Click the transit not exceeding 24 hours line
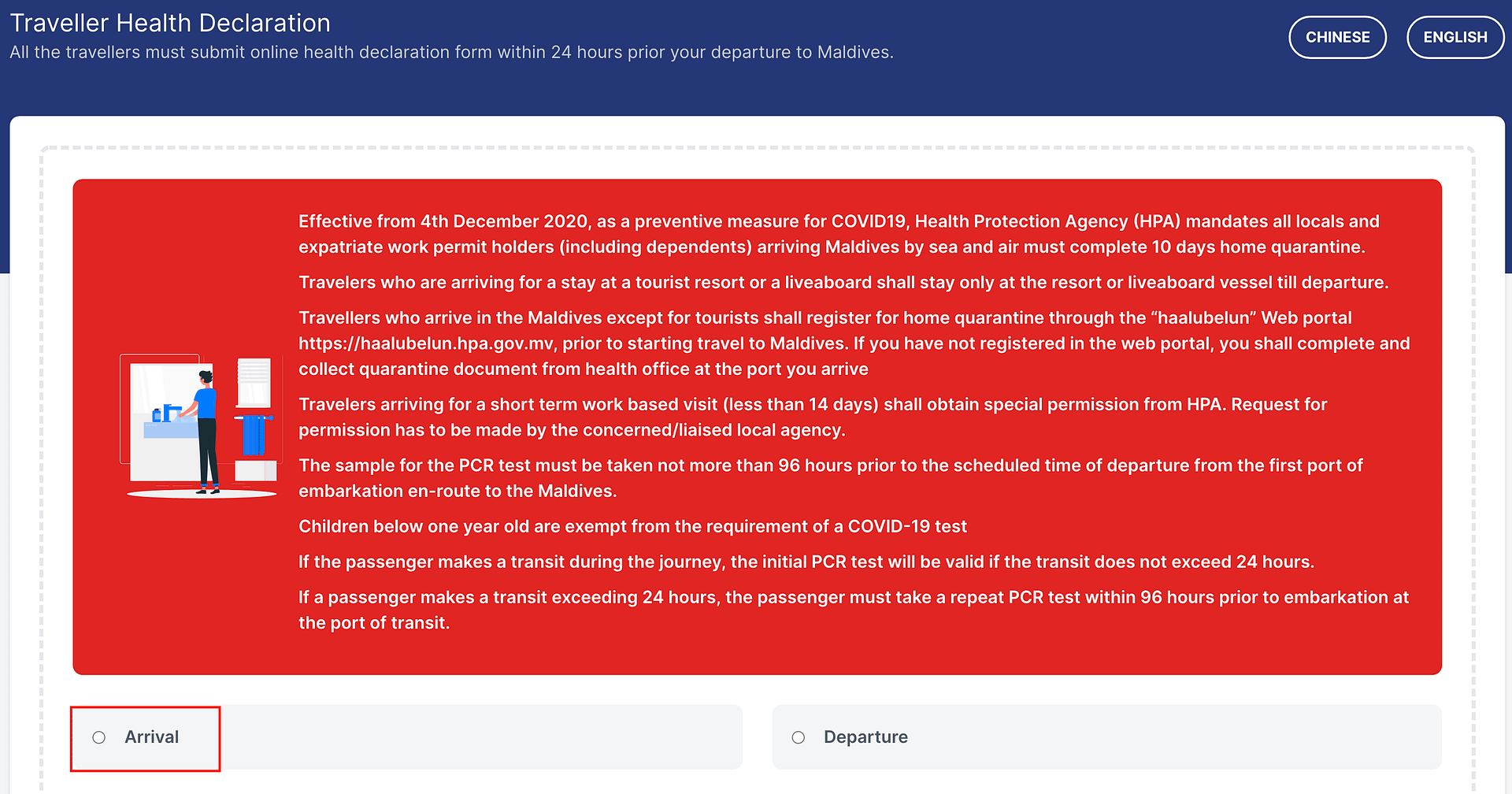Viewport: 1512px width, 794px height. (806, 562)
